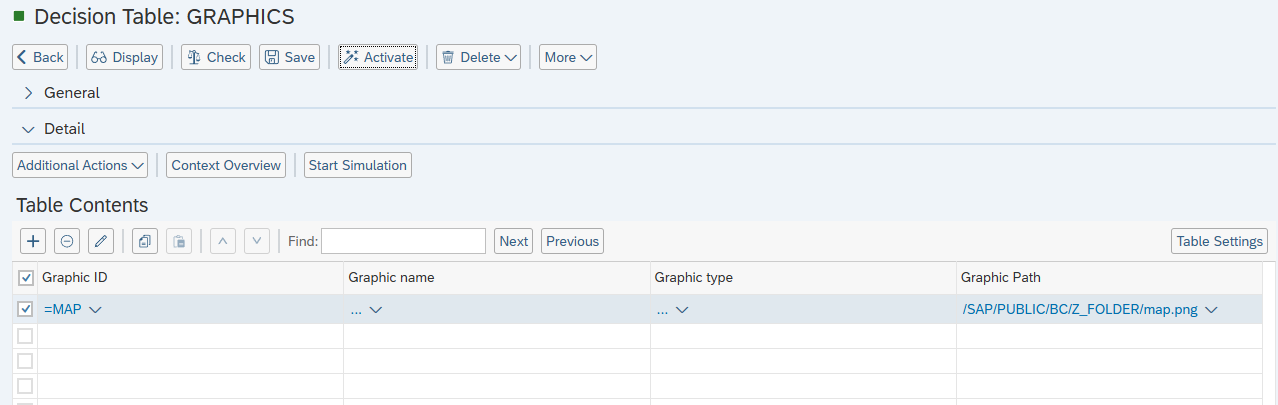The image size is (1278, 405).
Task: Open the More menu
Action: [568, 57]
